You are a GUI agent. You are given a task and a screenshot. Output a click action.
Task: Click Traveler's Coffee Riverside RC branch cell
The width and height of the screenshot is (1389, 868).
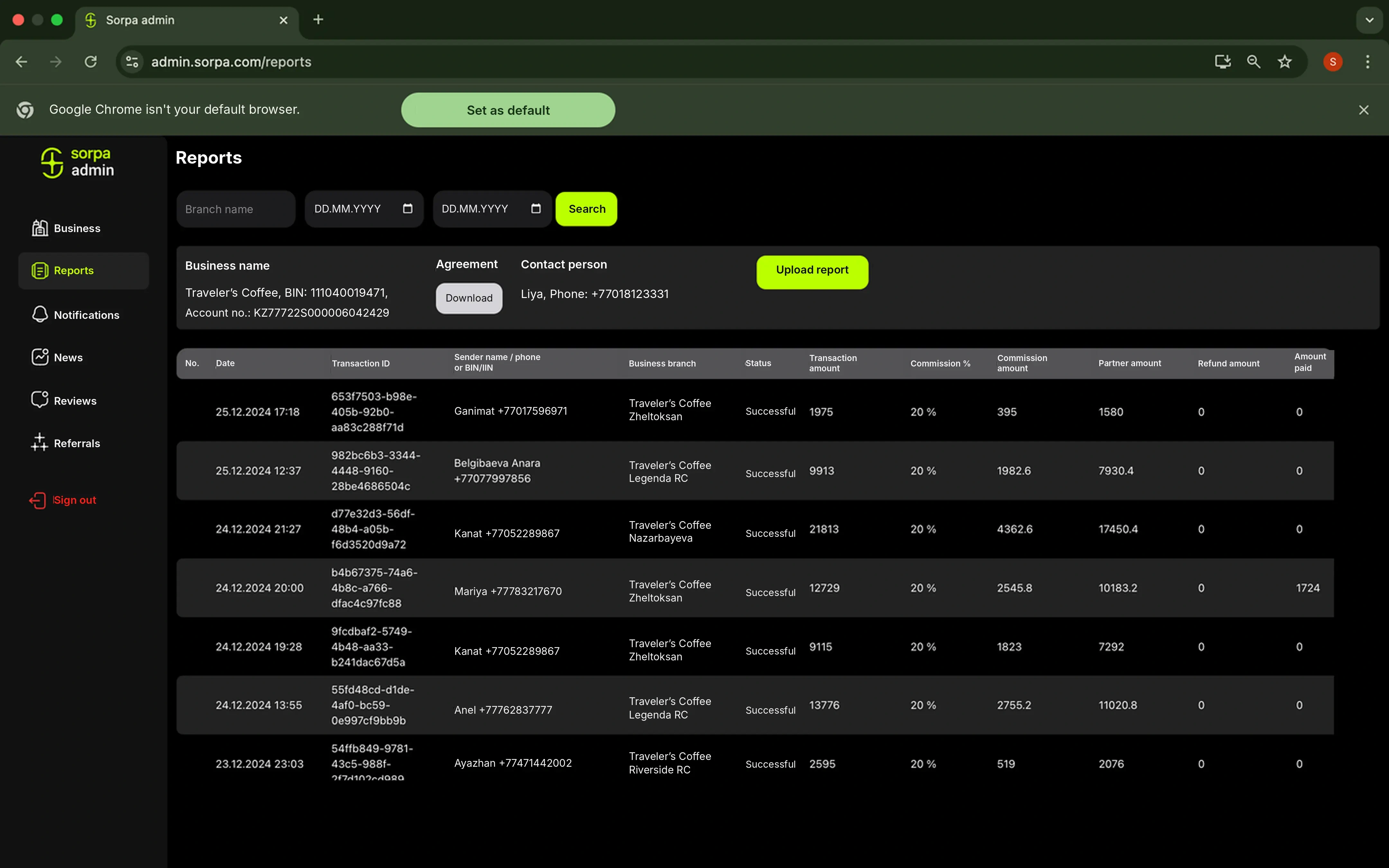coord(670,763)
